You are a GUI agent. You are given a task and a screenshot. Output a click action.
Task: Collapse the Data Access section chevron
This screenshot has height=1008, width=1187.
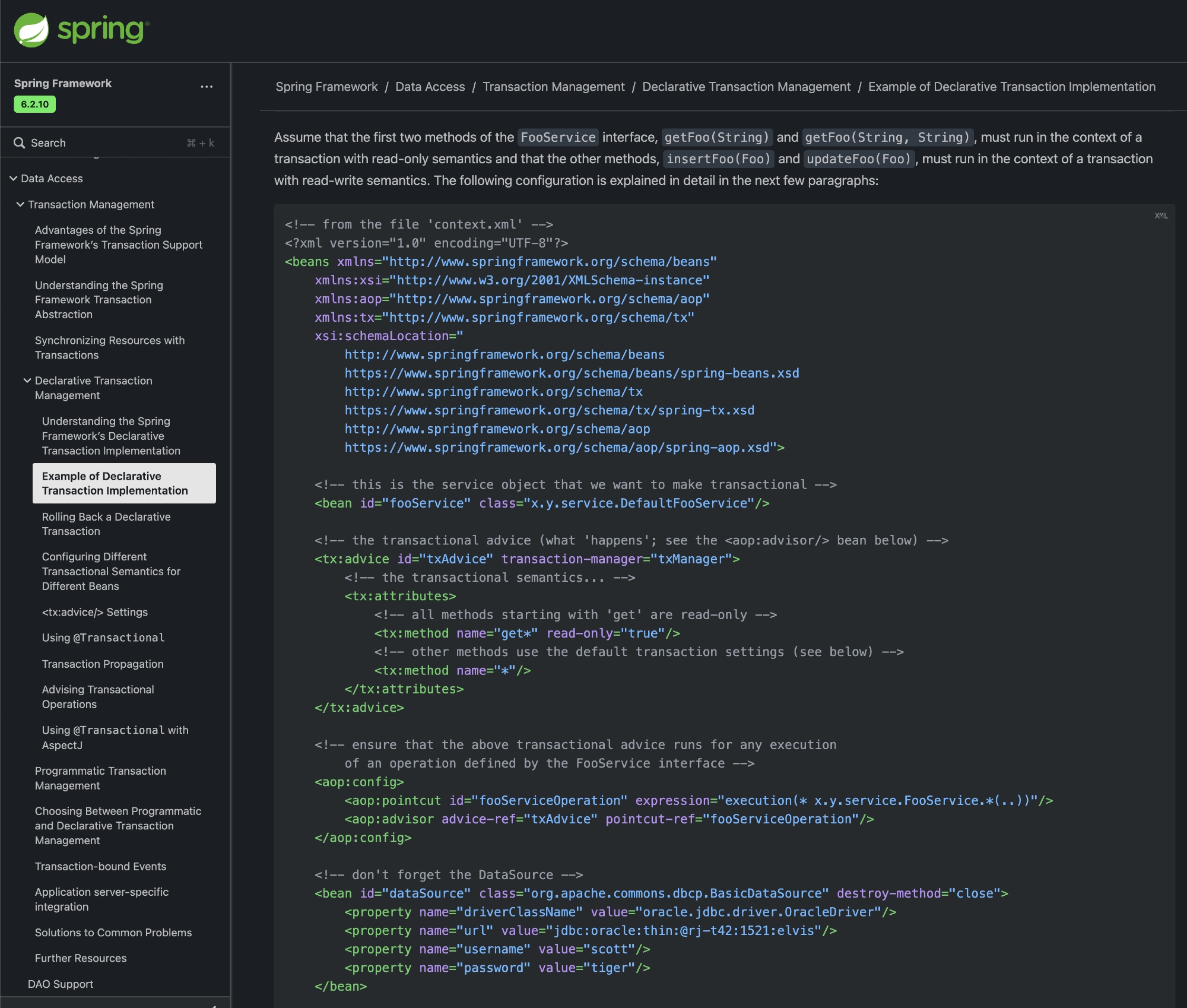pos(13,179)
